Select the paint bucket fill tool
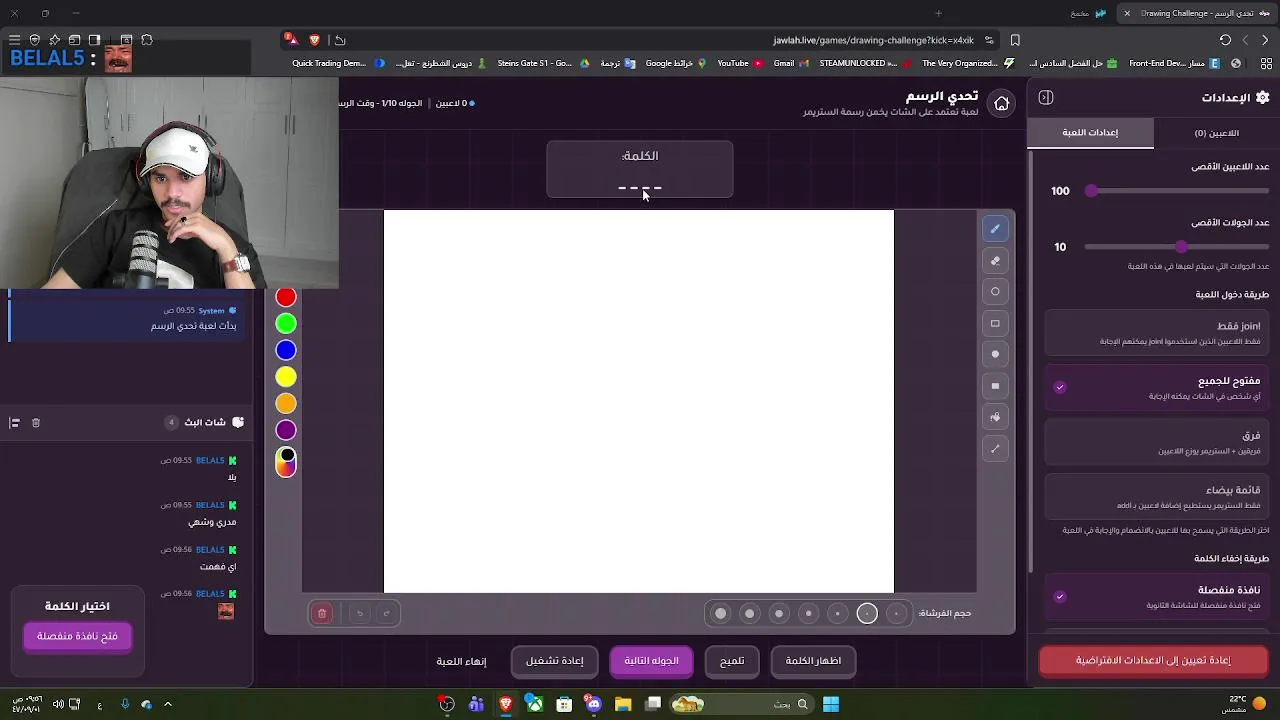 [x=995, y=417]
